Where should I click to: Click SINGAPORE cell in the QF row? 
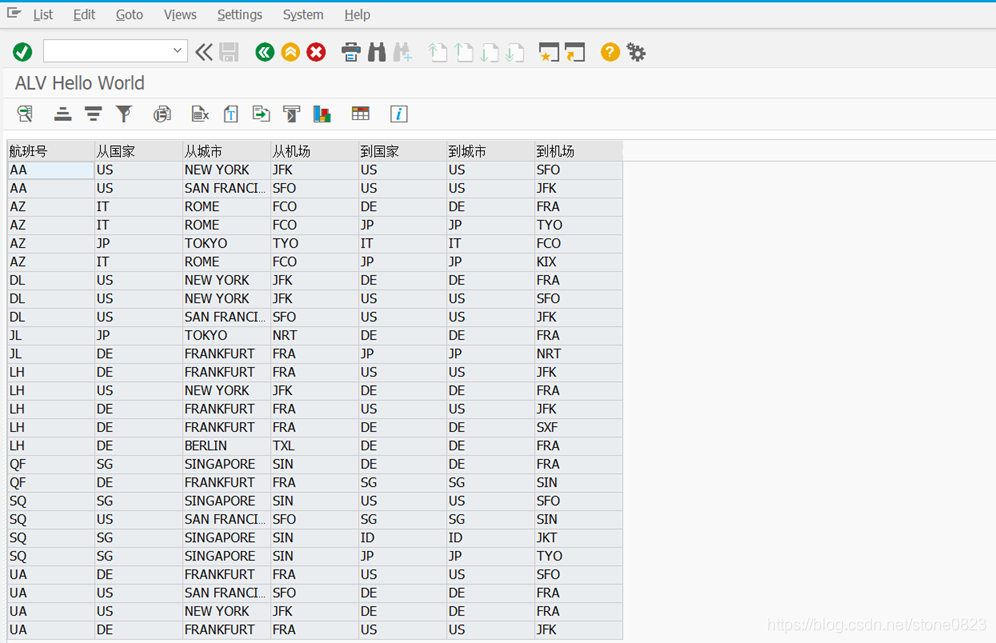tap(226, 464)
